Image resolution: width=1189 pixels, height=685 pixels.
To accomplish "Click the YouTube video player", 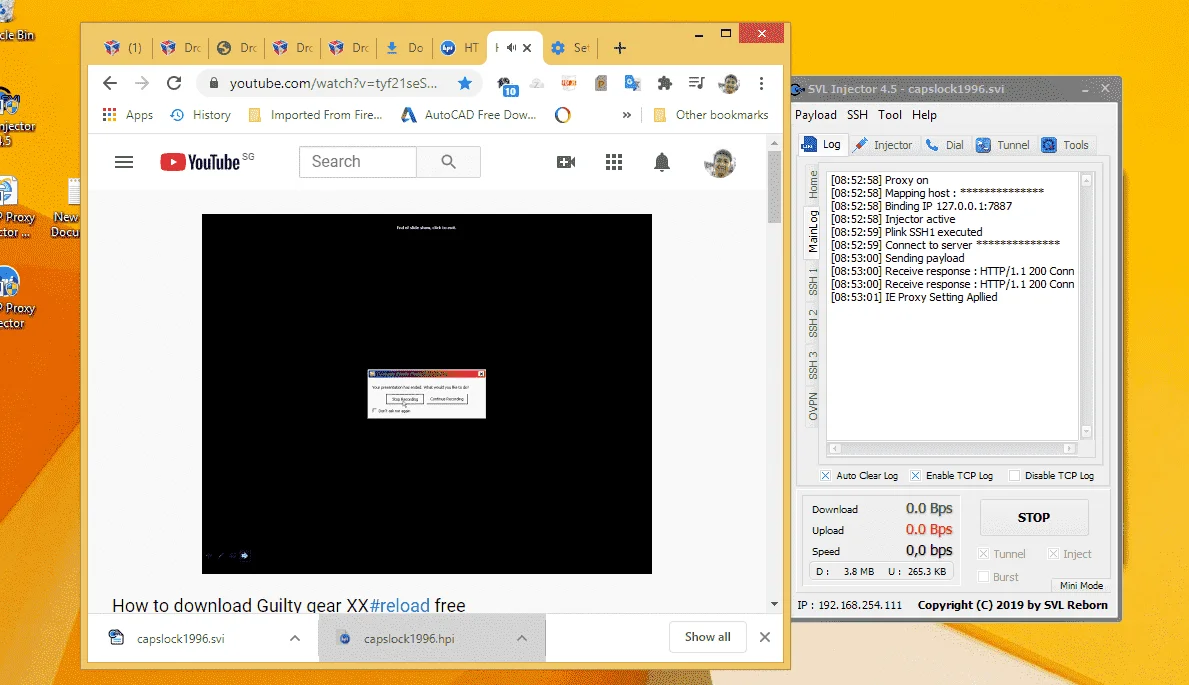I will 427,394.
